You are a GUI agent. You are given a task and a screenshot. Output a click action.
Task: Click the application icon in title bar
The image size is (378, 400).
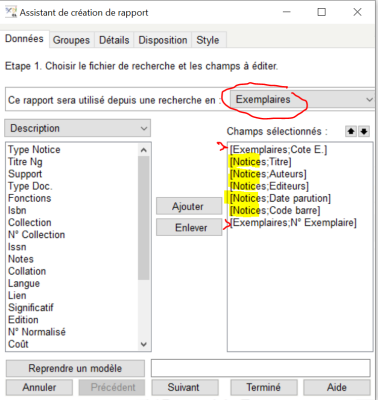click(11, 12)
